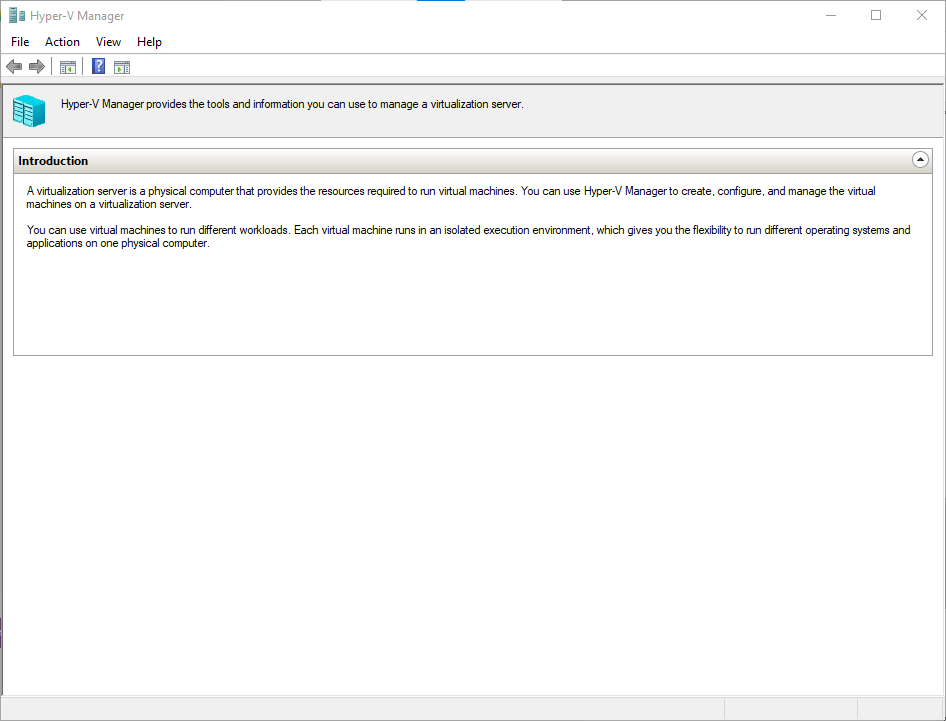Click the blue server icon in the banner
The height and width of the screenshot is (721, 946).
coord(29,111)
